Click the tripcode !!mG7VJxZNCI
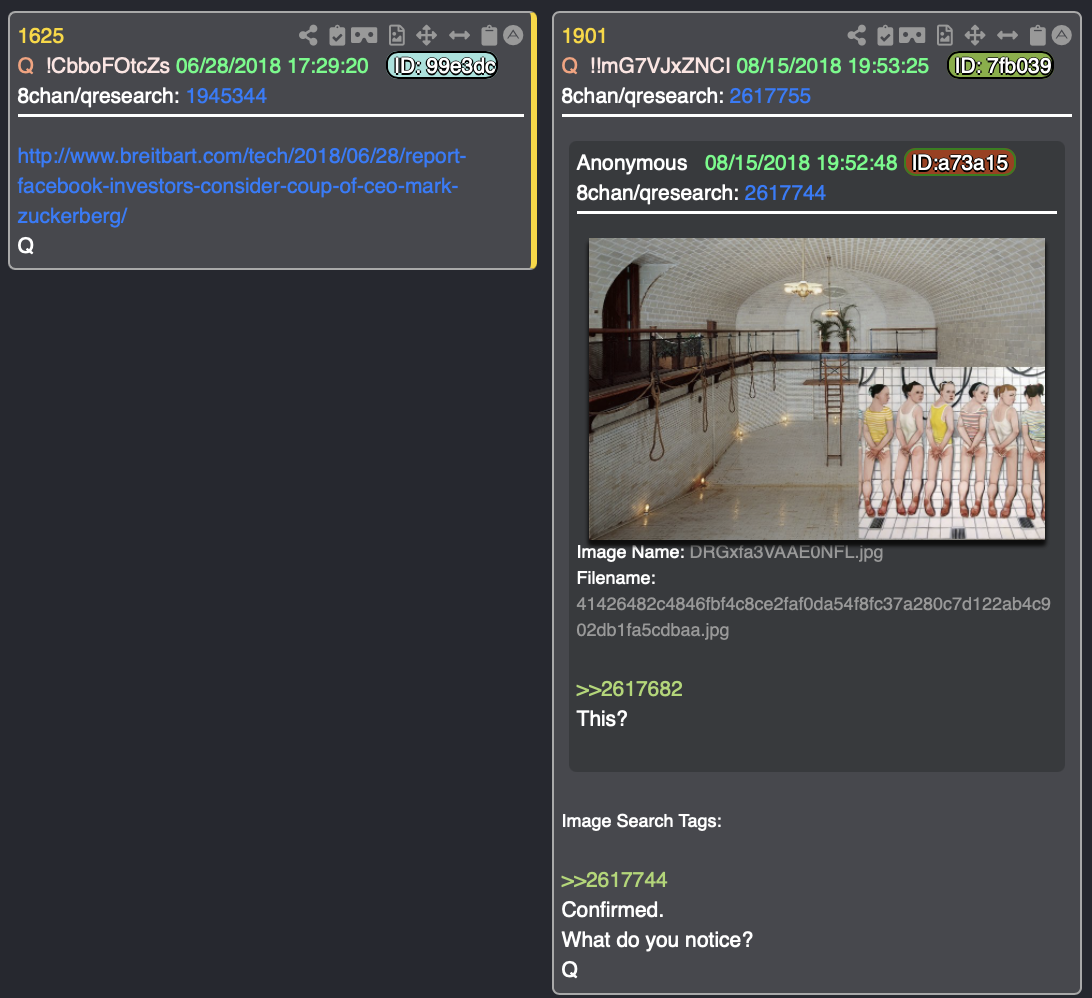Screen dimensions: 1092x998 tap(660, 65)
